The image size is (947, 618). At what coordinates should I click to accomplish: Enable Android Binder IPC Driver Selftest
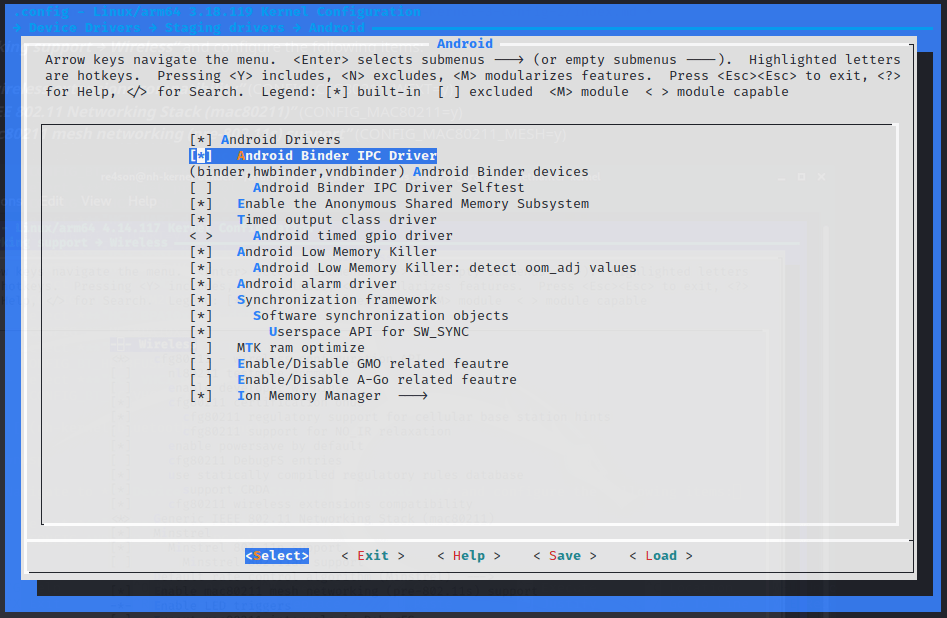[x=201, y=188]
